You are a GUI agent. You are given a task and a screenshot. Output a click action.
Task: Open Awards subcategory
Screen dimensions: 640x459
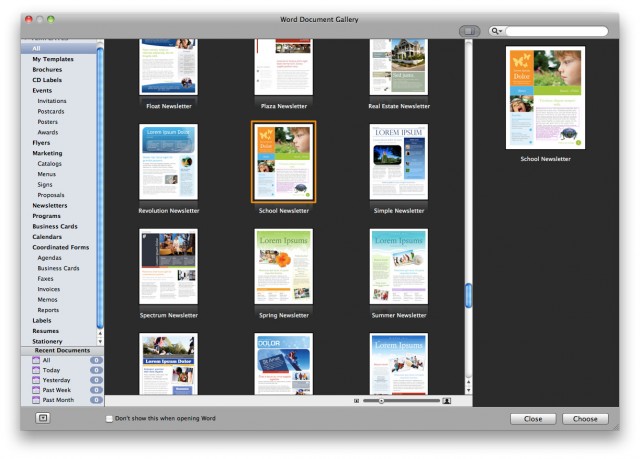48,132
